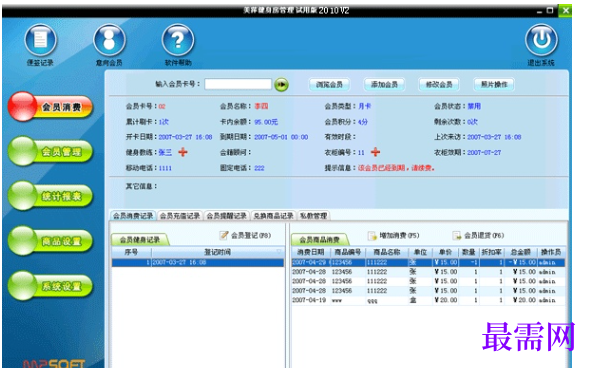This screenshot has height=368, width=594.
Task: Open the 意向会员 prospective members icon
Action: [x=109, y=40]
